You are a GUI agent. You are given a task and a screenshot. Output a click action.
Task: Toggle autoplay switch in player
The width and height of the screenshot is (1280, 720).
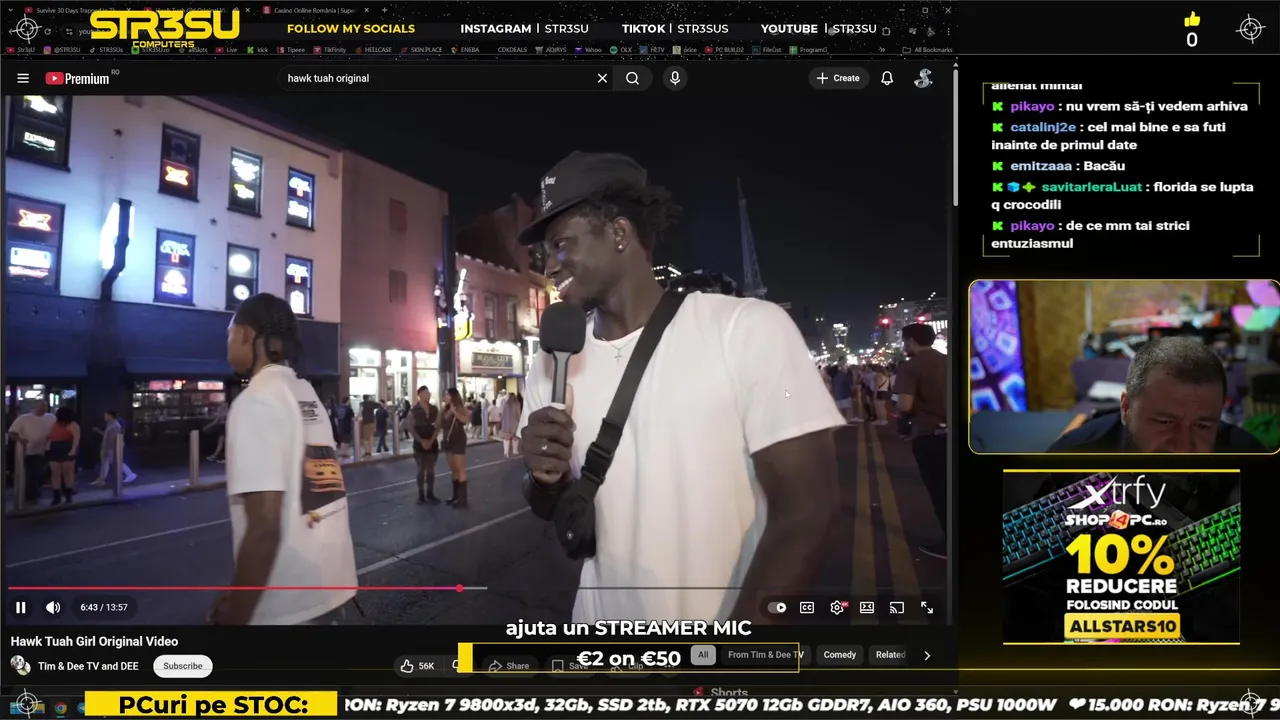(x=777, y=607)
